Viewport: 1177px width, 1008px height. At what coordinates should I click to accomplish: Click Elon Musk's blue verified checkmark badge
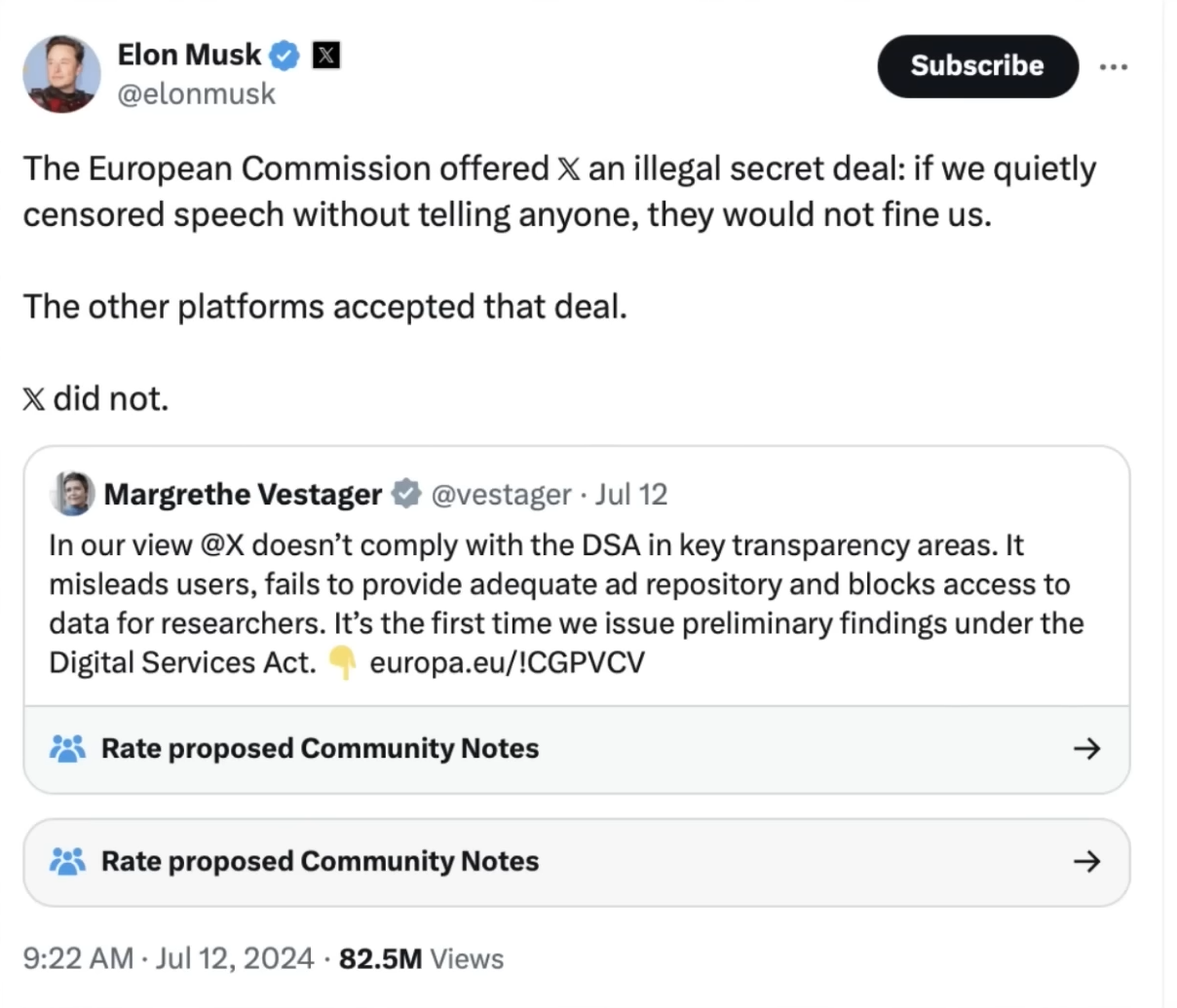click(x=284, y=56)
